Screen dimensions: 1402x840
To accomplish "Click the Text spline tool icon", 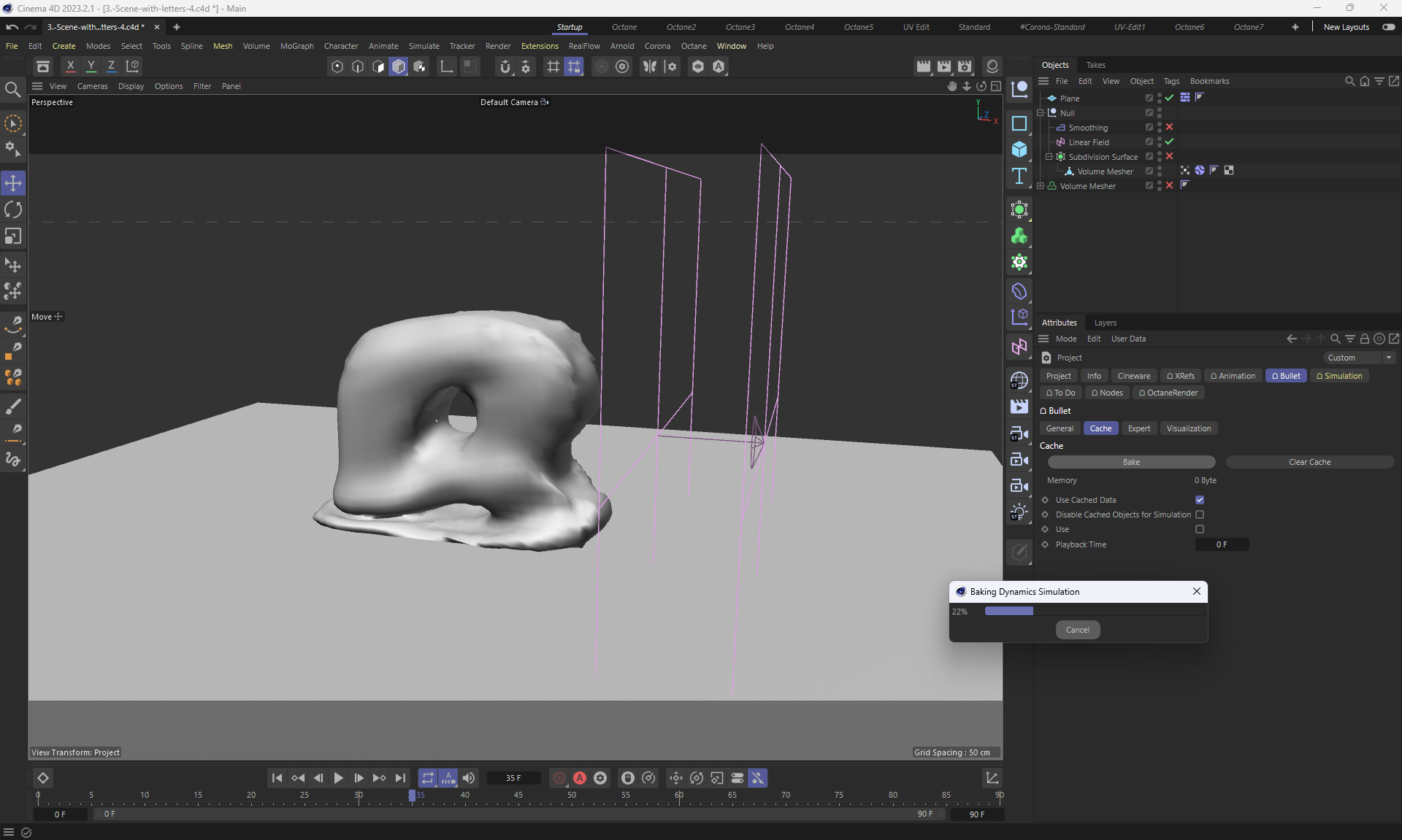I will [x=1019, y=176].
